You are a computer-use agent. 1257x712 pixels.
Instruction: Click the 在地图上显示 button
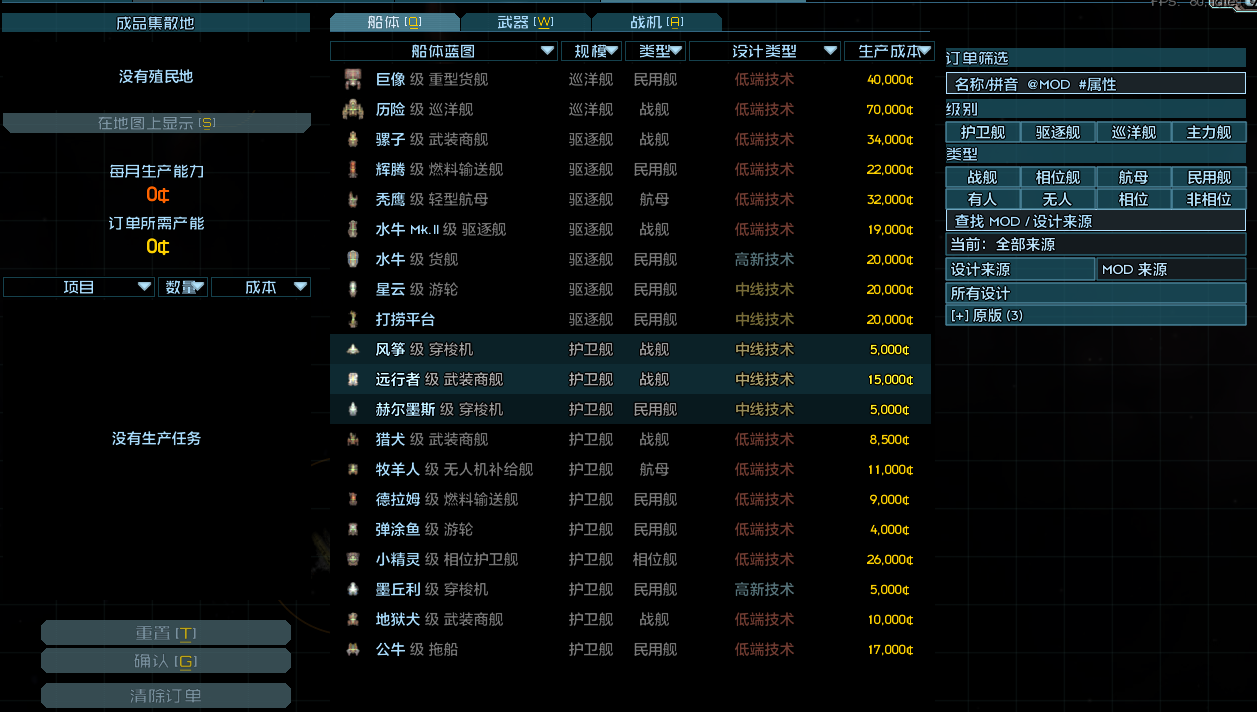(157, 123)
